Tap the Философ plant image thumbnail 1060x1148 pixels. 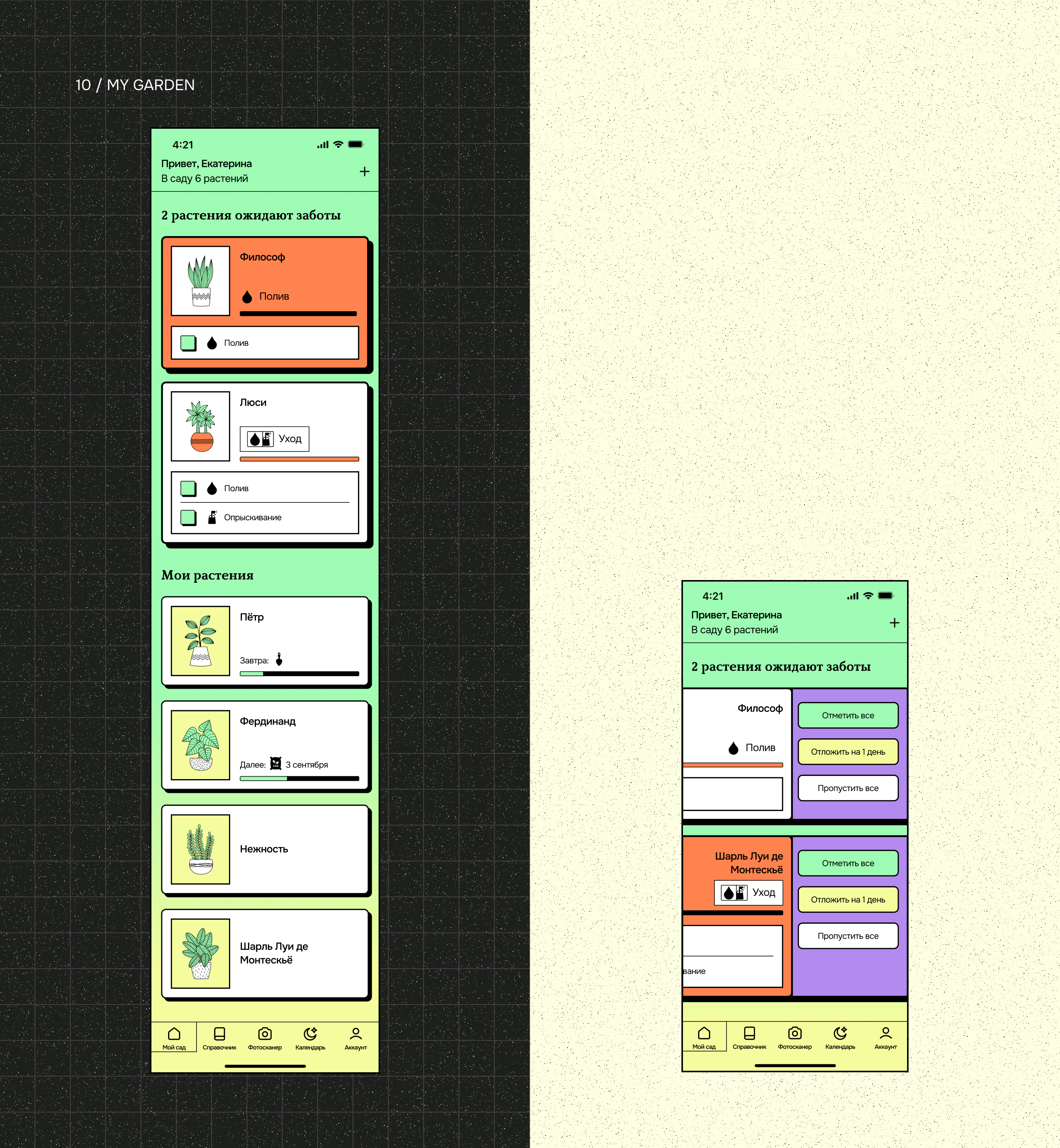coord(200,281)
